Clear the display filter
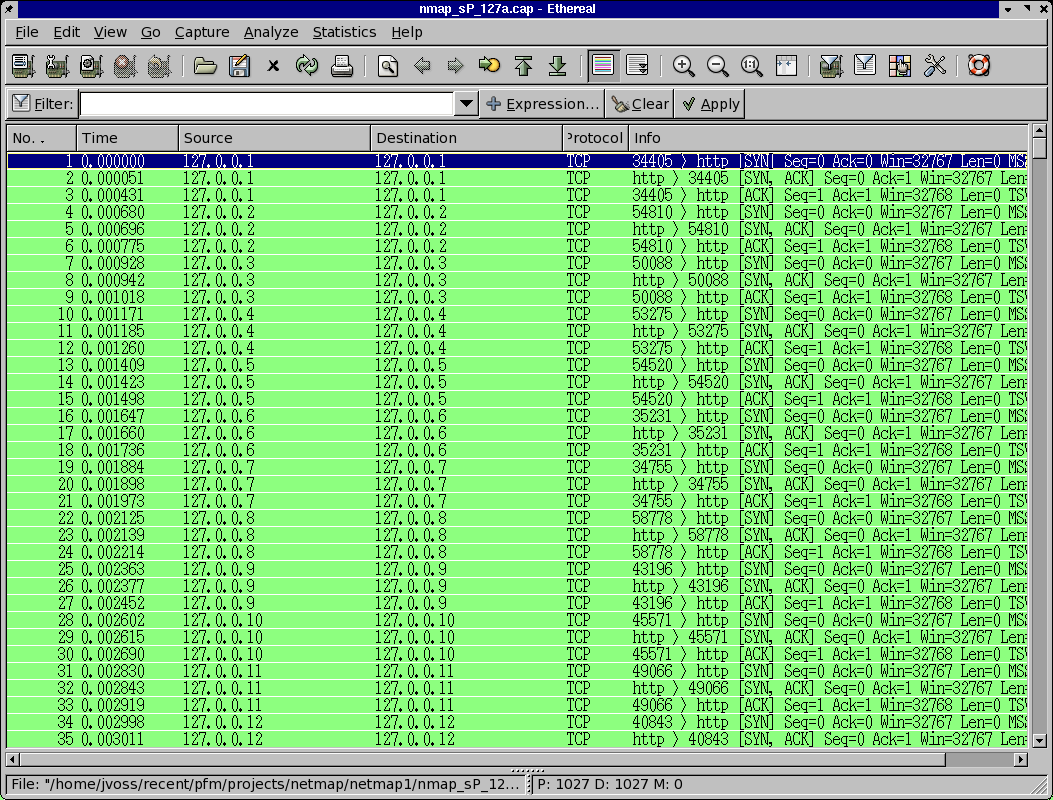The width and height of the screenshot is (1053, 800). click(x=640, y=103)
